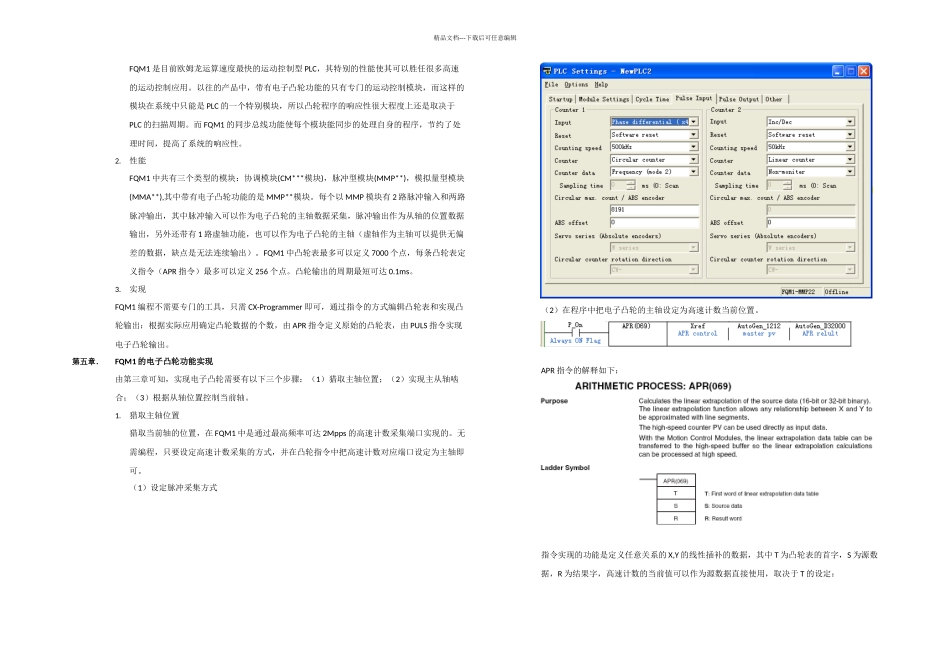Image resolution: width=950 pixels, height=672 pixels.
Task: Switch to the Startup tab
Action: click(x=560, y=99)
